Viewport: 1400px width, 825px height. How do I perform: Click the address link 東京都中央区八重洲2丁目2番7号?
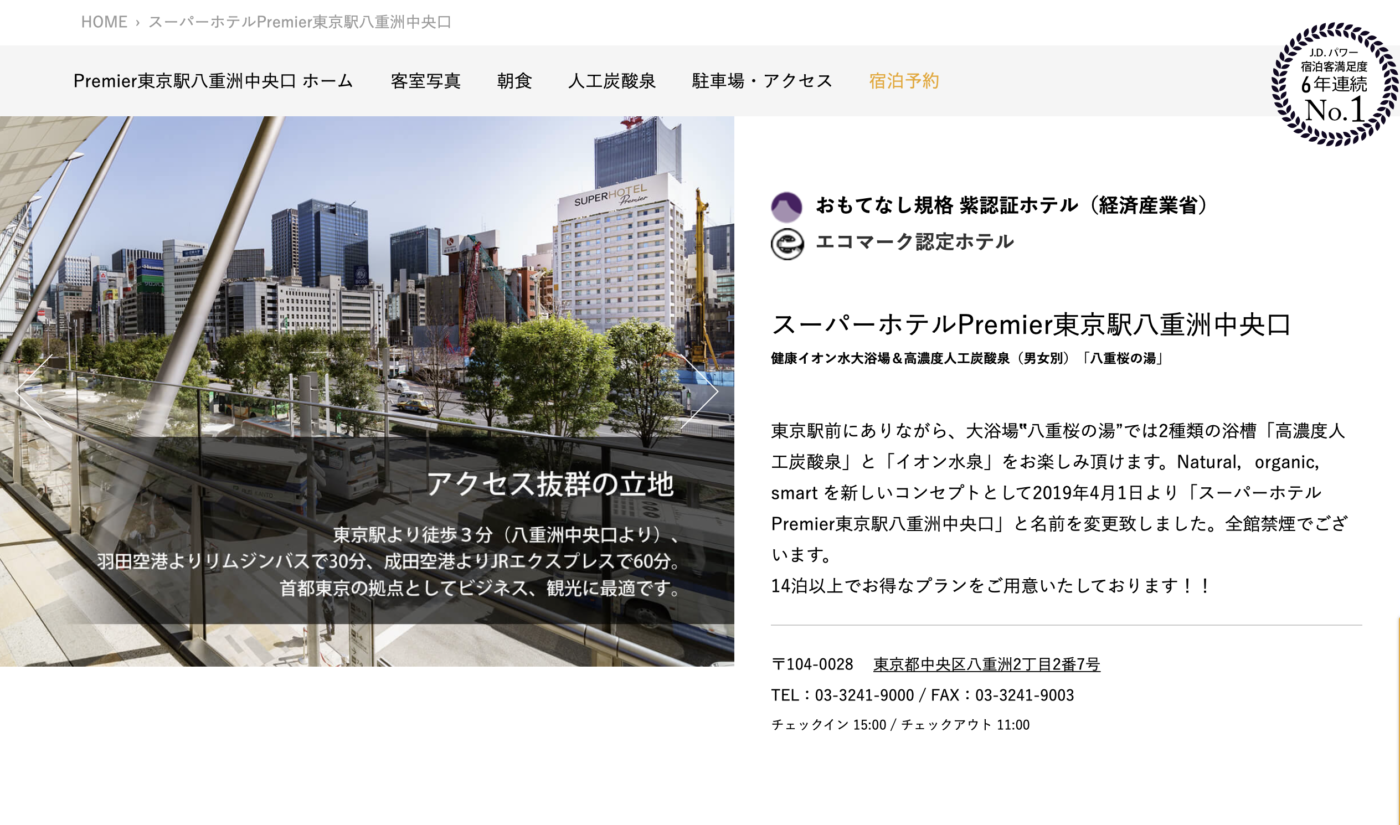click(x=987, y=664)
